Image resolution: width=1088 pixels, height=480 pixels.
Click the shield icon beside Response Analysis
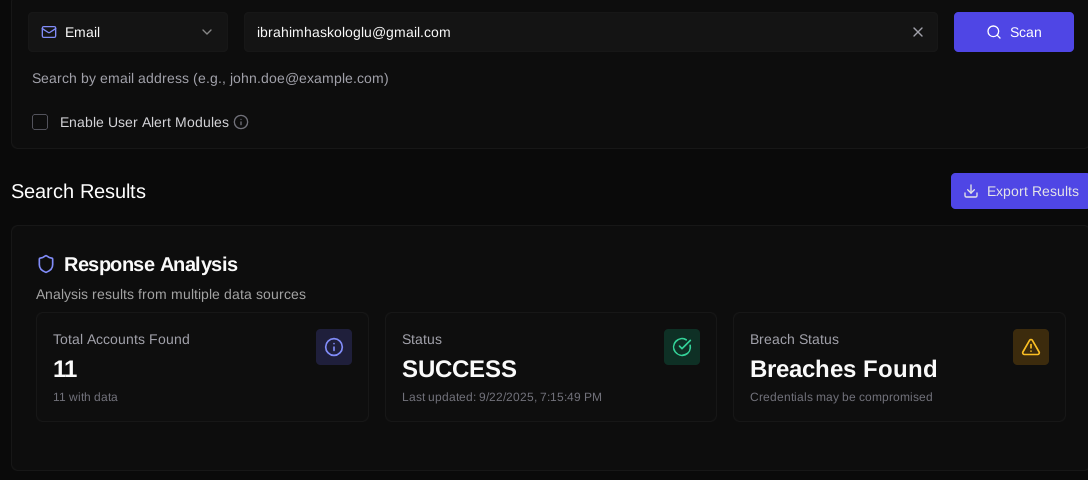pos(46,264)
